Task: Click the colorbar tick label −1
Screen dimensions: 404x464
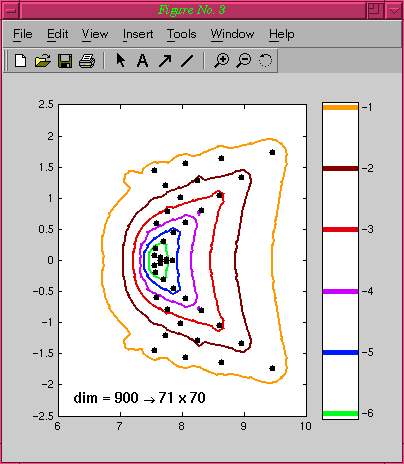Action: tap(367, 107)
